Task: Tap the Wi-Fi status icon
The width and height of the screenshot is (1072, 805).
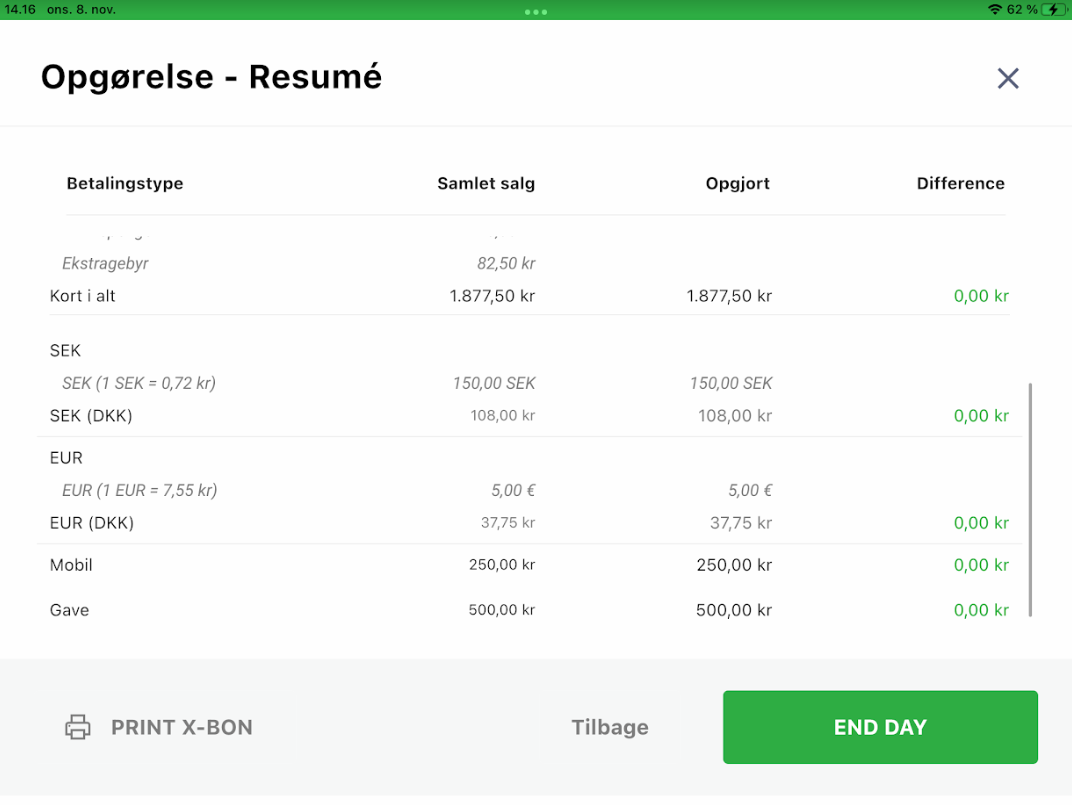Action: pos(995,10)
